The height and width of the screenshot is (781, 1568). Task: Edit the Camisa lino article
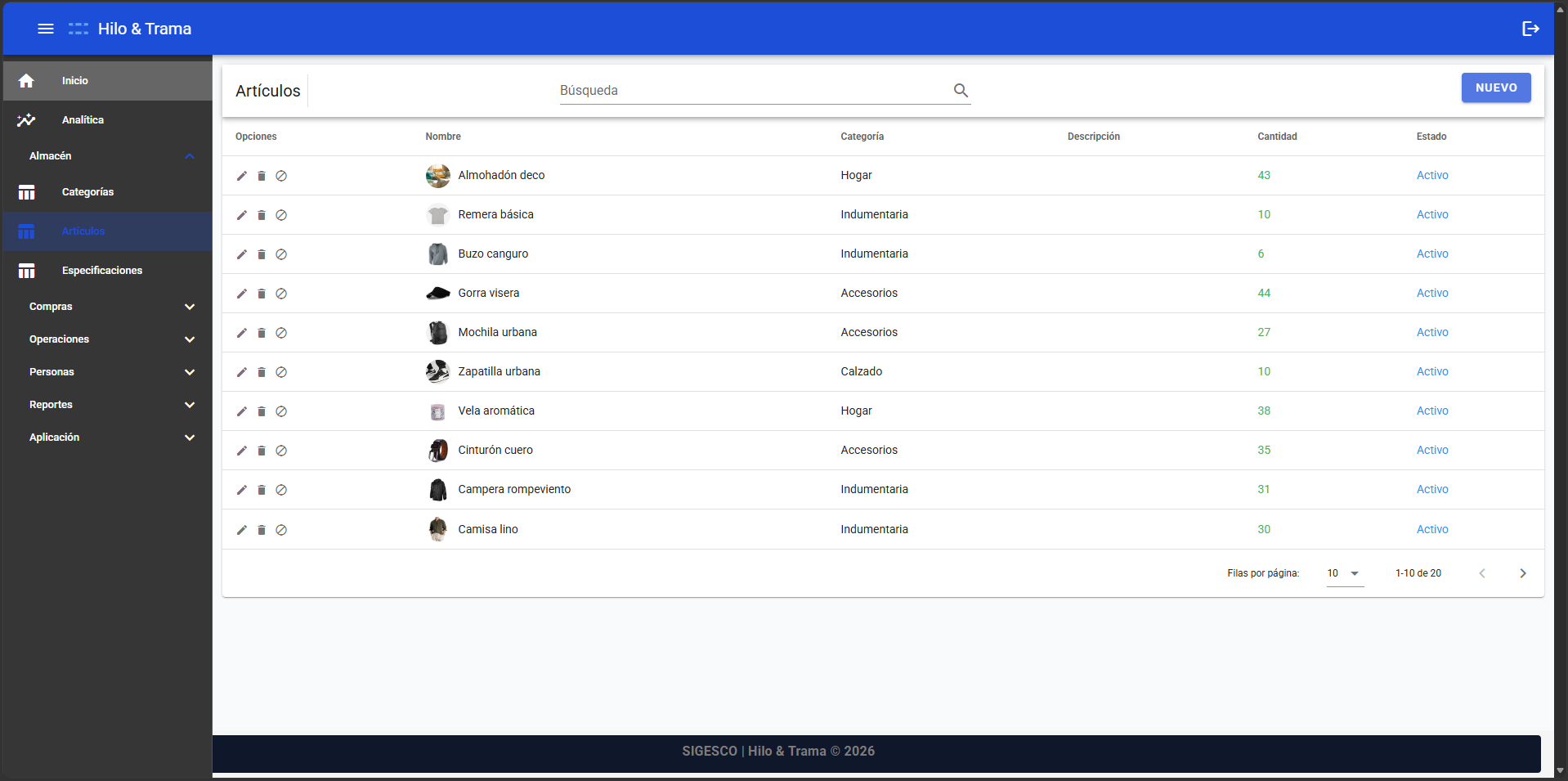click(x=242, y=530)
